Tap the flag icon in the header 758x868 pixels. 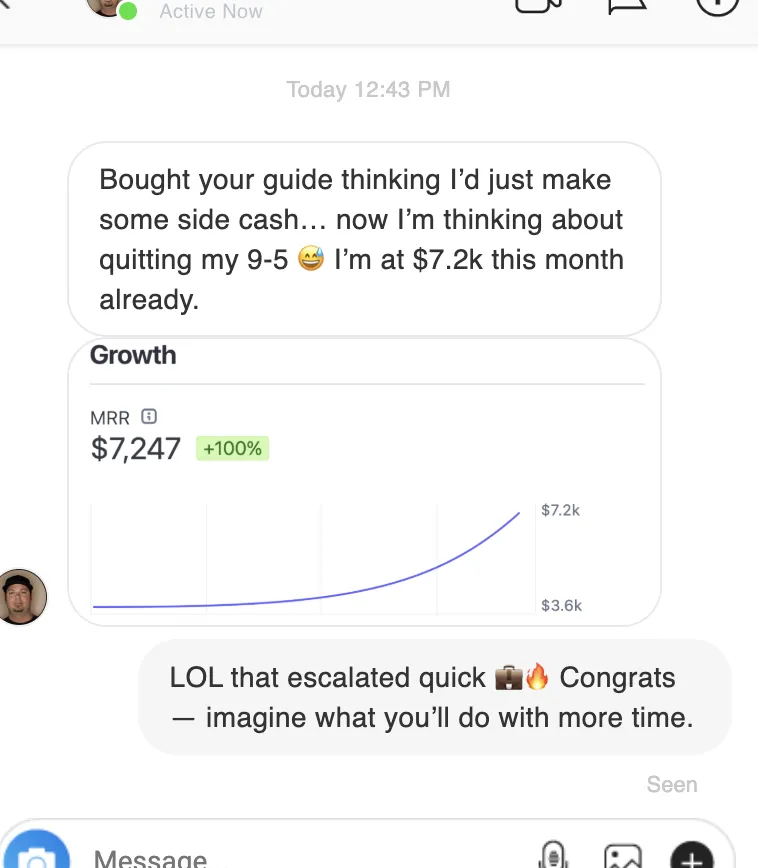click(x=627, y=6)
